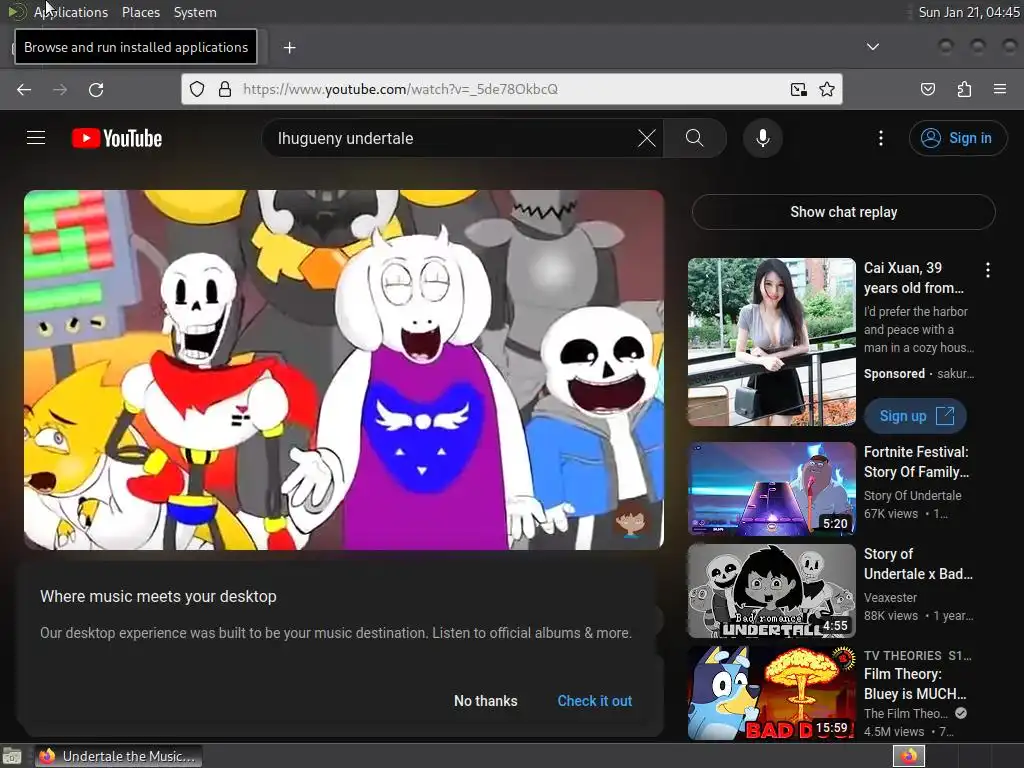Viewport: 1024px width, 768px height.
Task: Click Check it out in promo
Action: click(x=594, y=701)
